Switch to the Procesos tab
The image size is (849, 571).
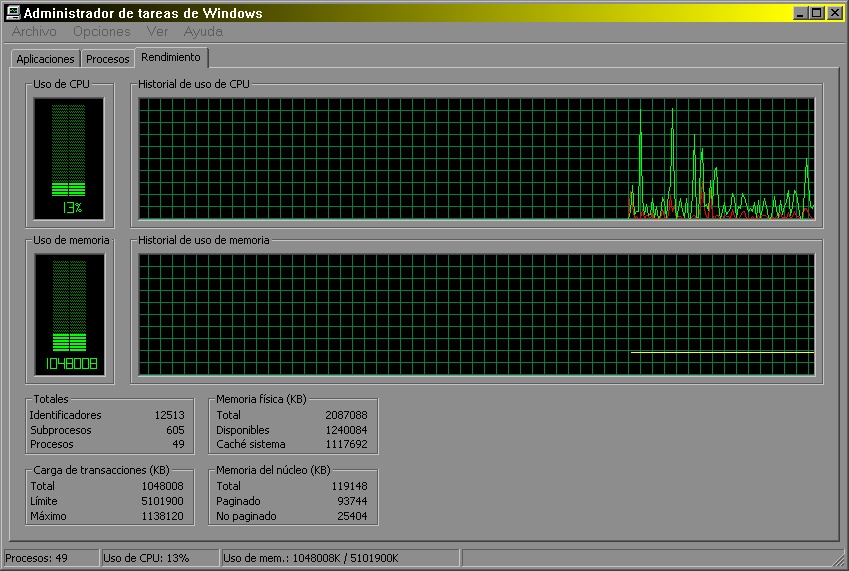pyautogui.click(x=107, y=59)
